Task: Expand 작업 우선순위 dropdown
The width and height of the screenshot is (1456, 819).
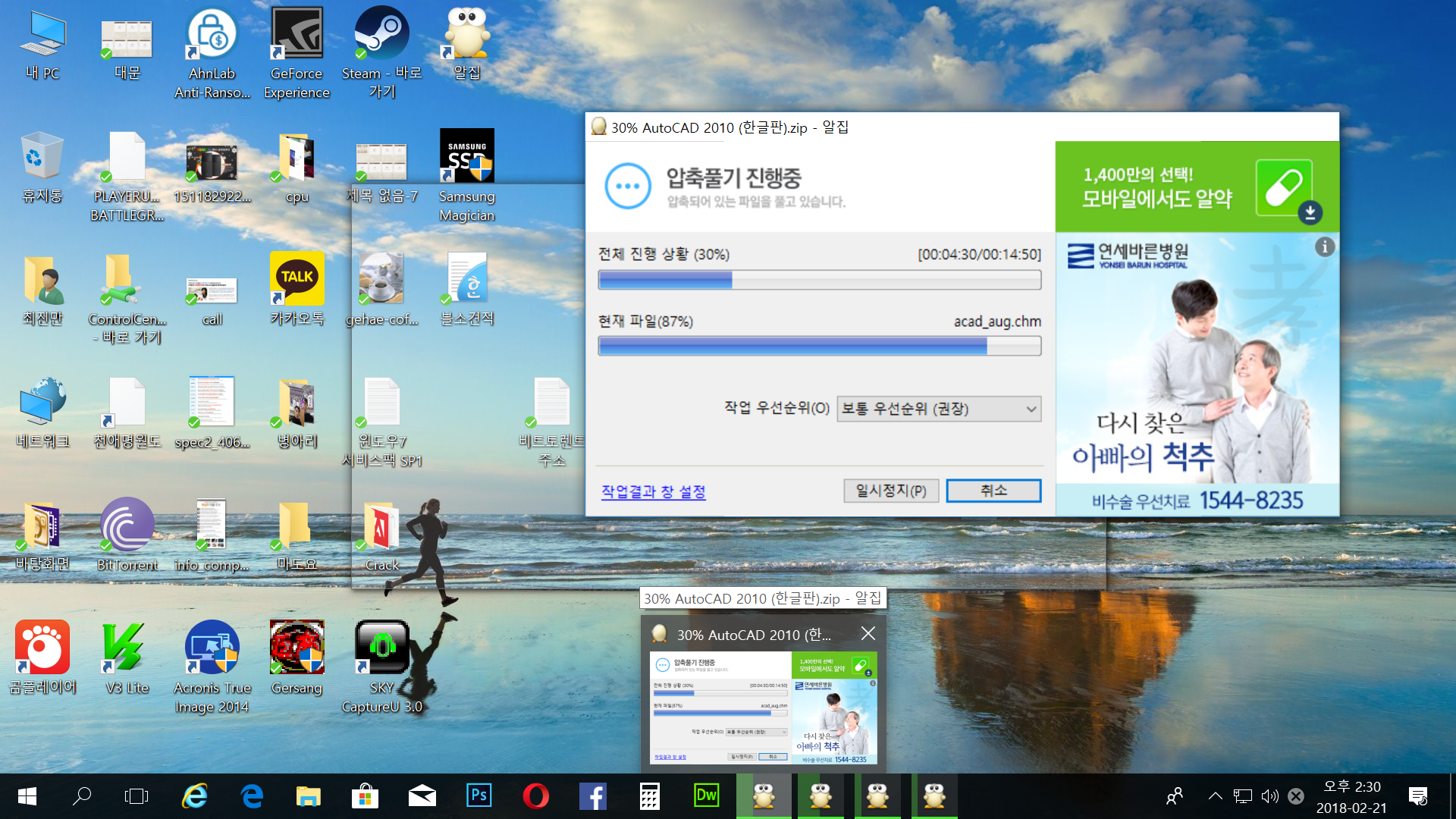Action: pyautogui.click(x=939, y=409)
